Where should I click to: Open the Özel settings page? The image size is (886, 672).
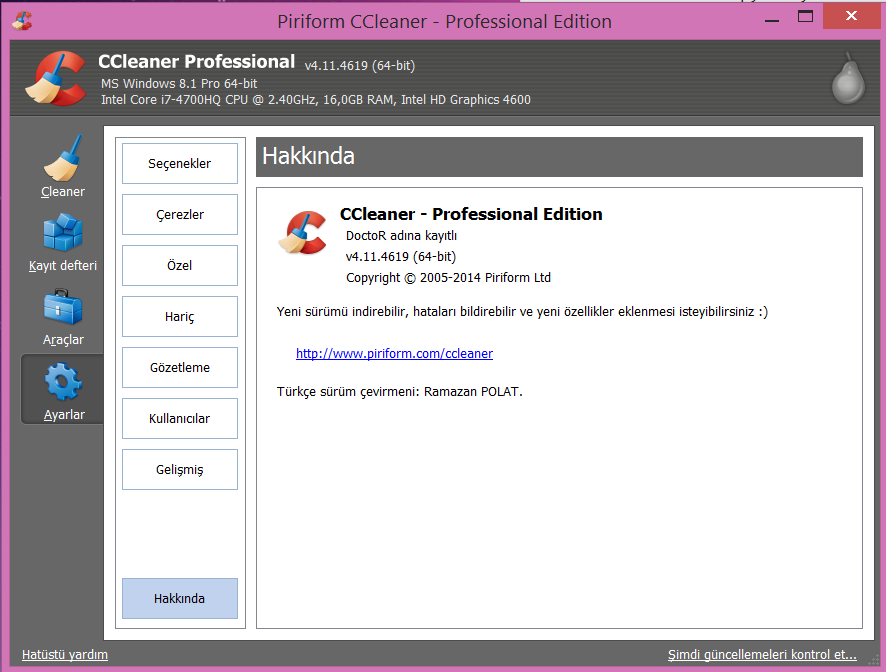point(180,266)
